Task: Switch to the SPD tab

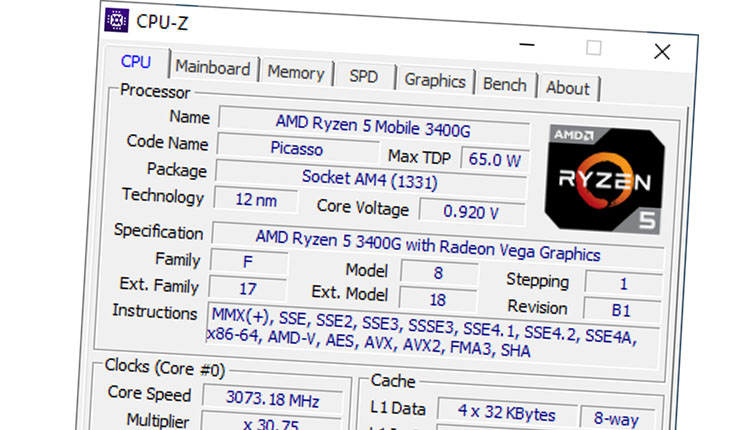Action: pos(364,77)
